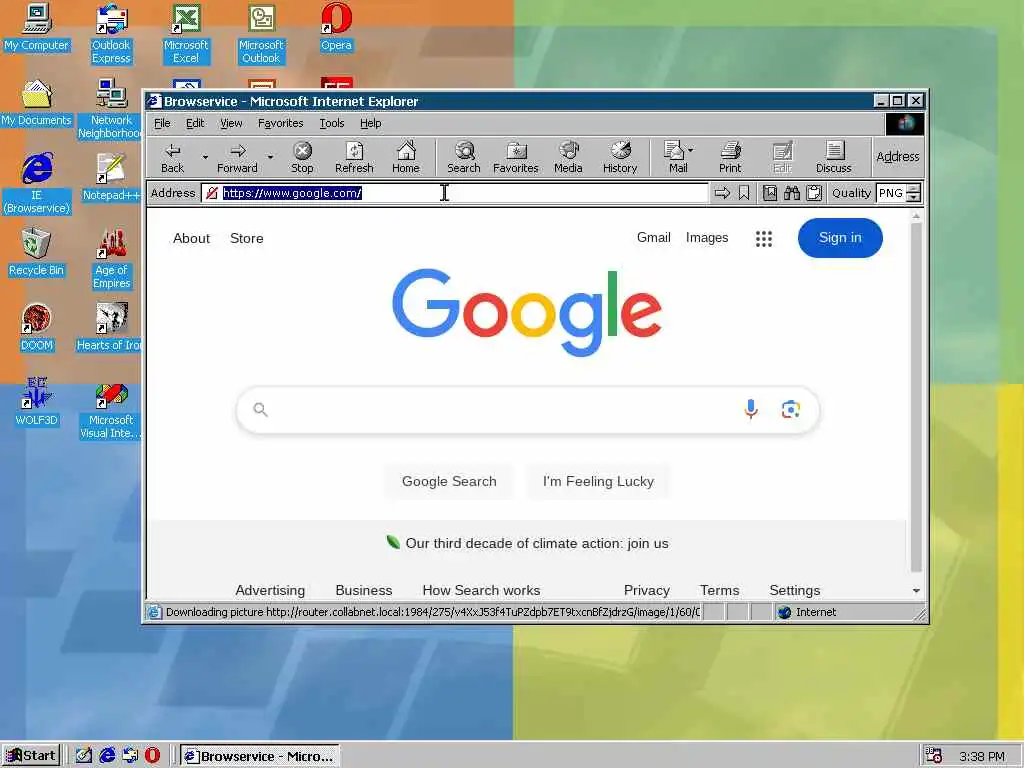Open the Search toolbar button

[x=464, y=157]
